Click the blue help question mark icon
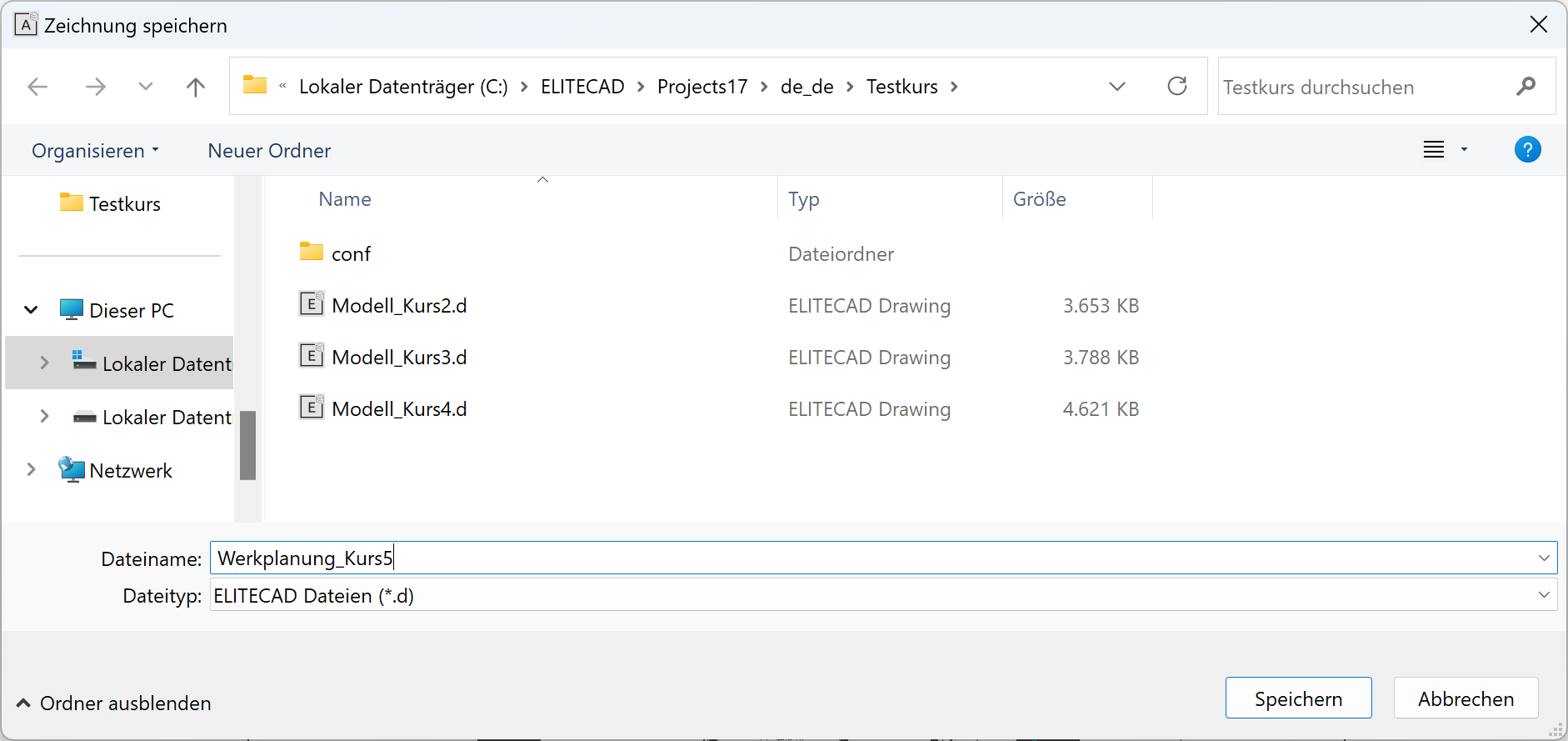1568x741 pixels. point(1527,150)
